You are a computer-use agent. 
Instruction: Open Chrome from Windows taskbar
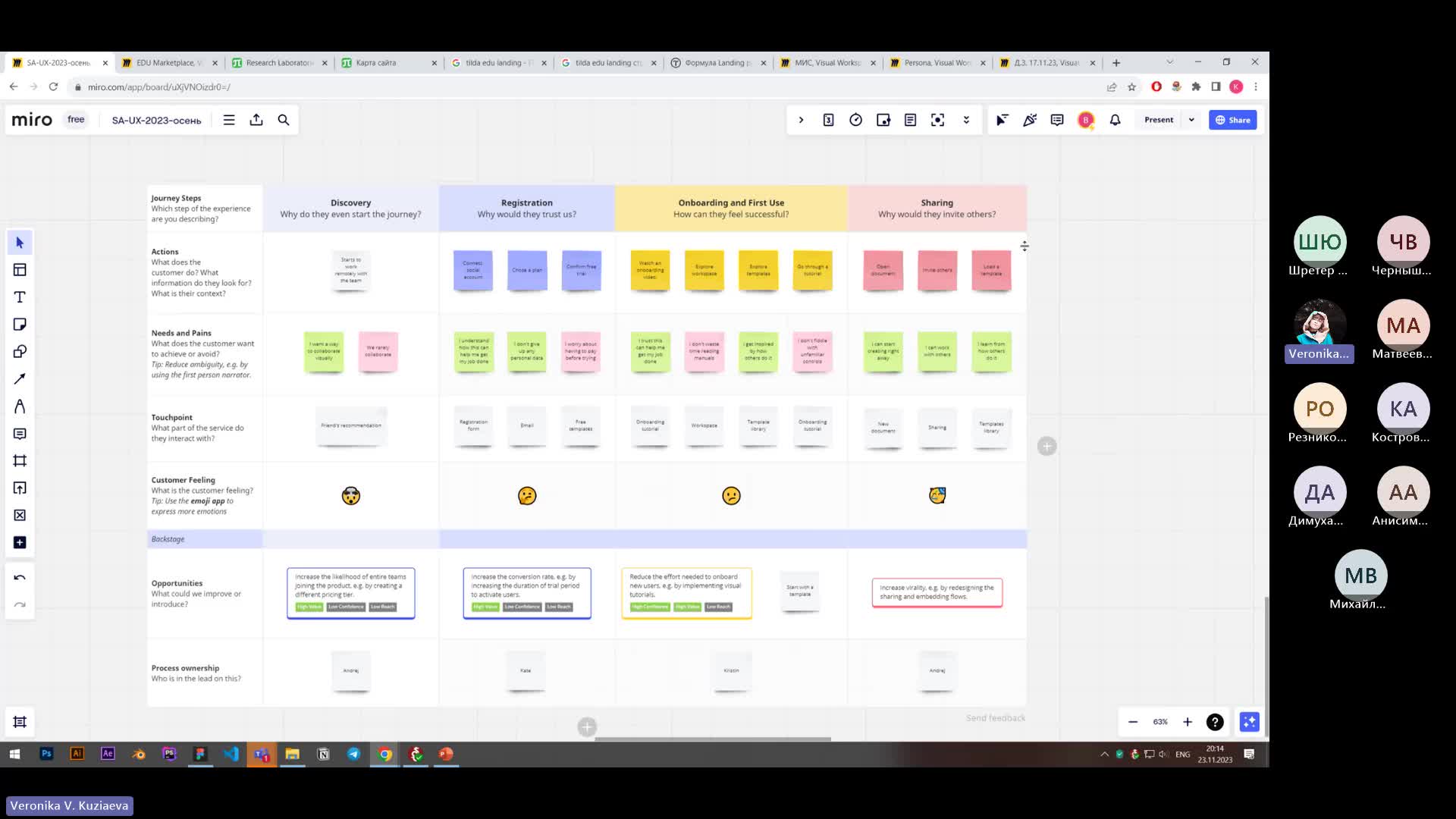pyautogui.click(x=385, y=754)
